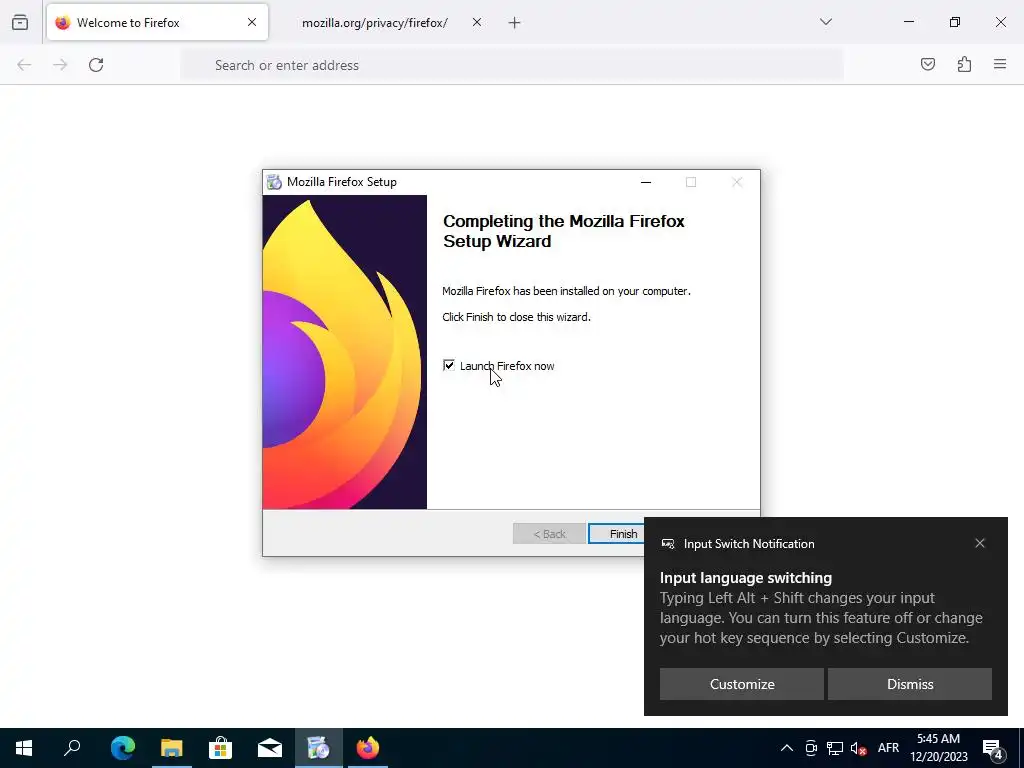1024x768 pixels.
Task: Open muted volume tray icon
Action: pos(859,748)
